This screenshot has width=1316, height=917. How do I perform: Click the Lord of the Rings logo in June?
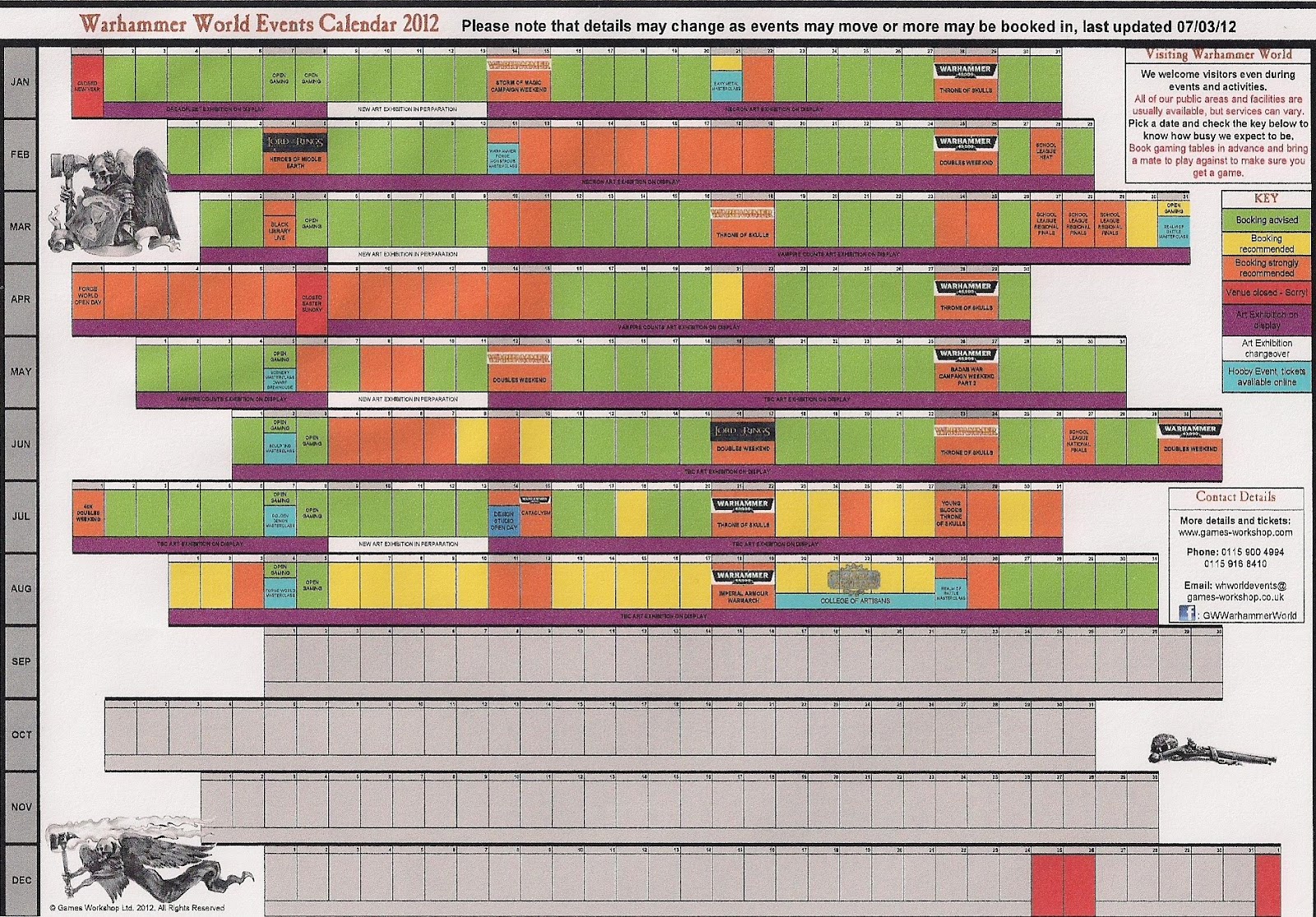point(743,432)
